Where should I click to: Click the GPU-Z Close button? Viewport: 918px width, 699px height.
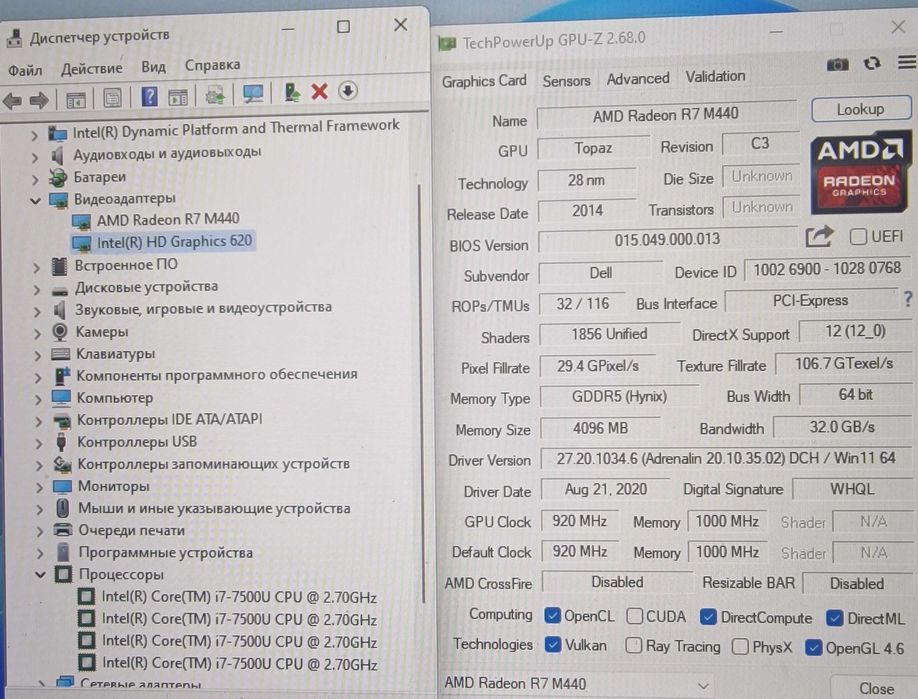click(876, 688)
